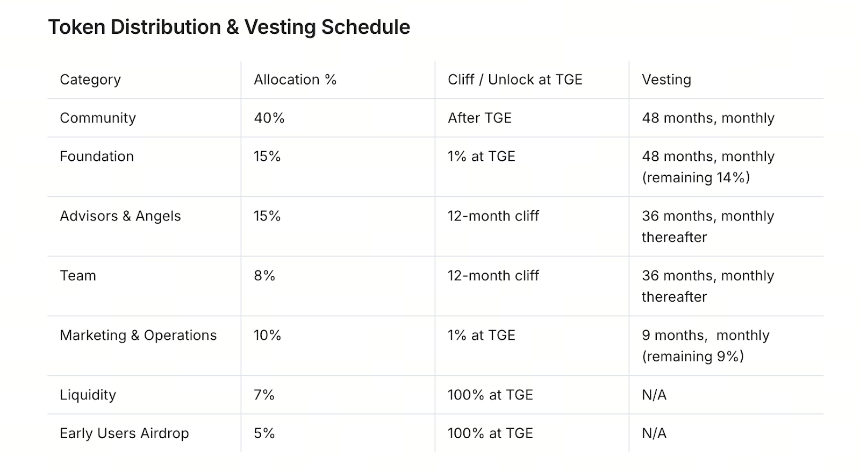Click the 48 months (remaining 14%) cell
The image size is (860, 471).
click(x=708, y=167)
